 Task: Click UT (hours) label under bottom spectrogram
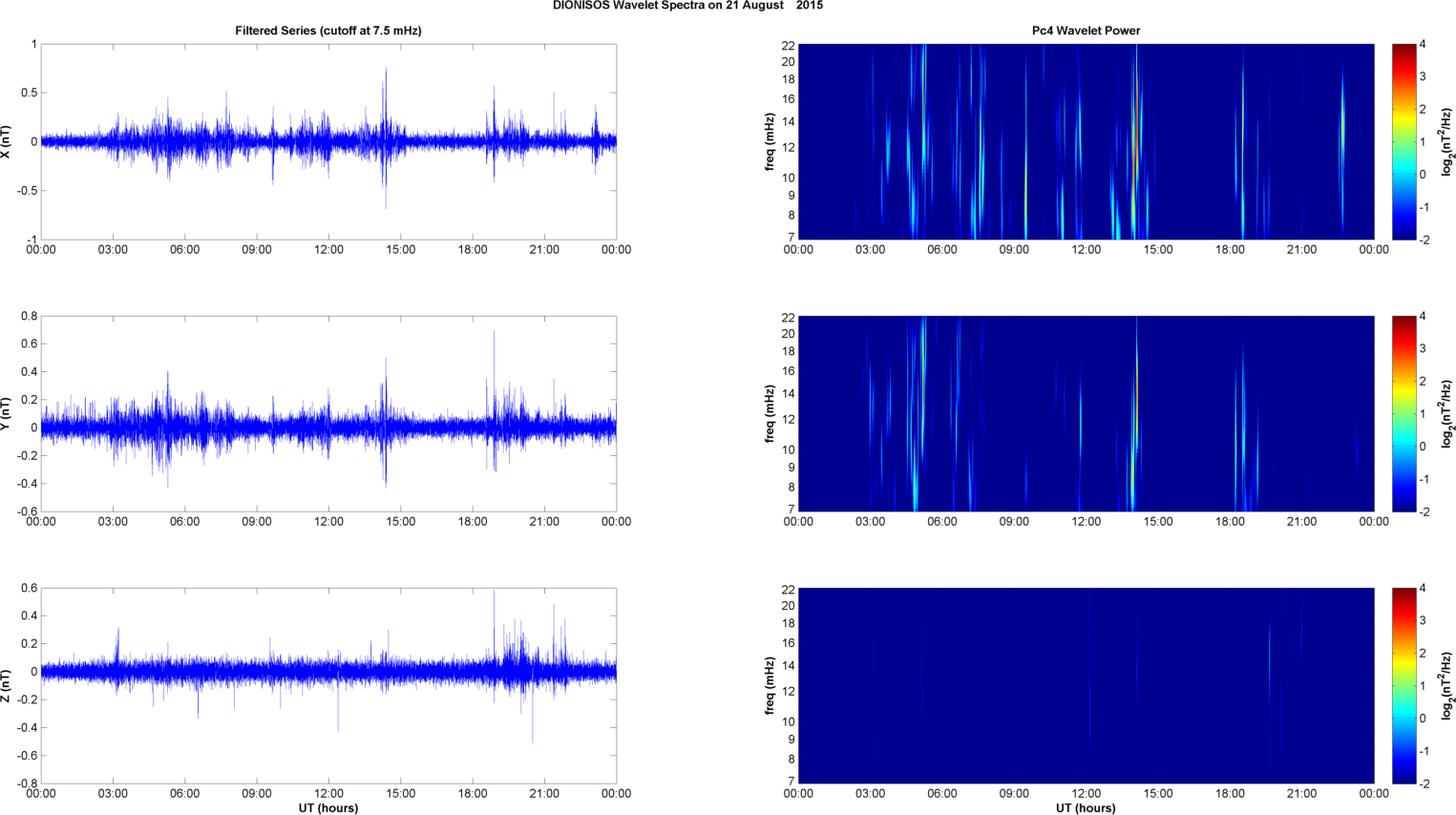pyautogui.click(x=1086, y=807)
